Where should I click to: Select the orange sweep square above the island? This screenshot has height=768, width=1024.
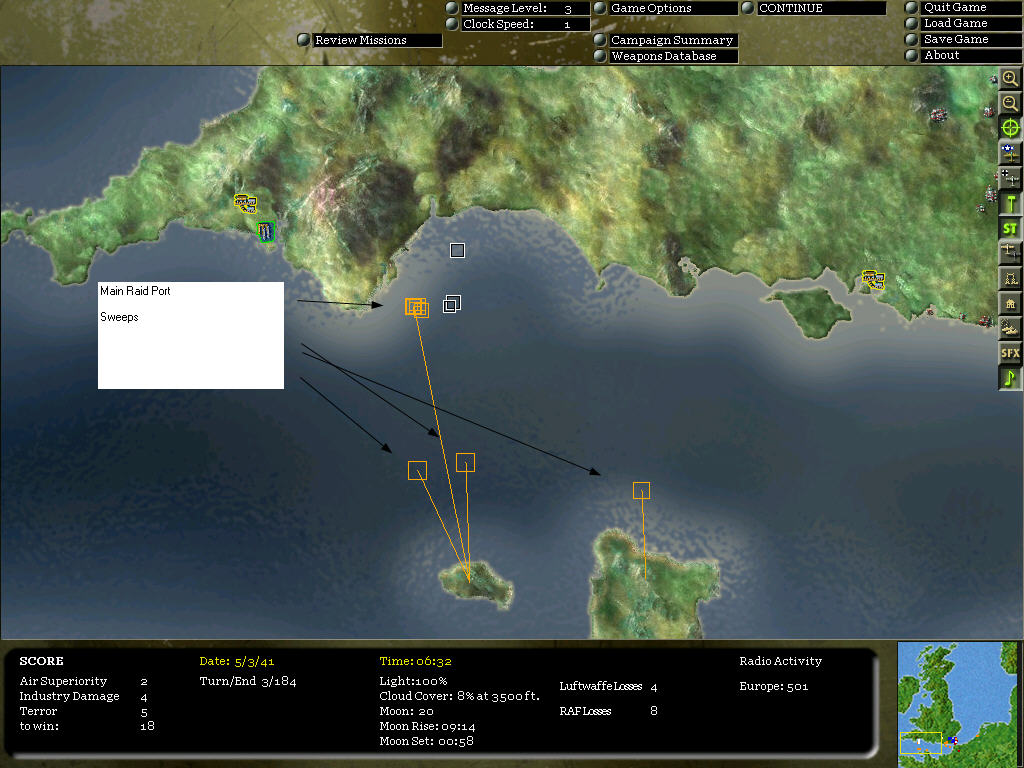(x=465, y=462)
